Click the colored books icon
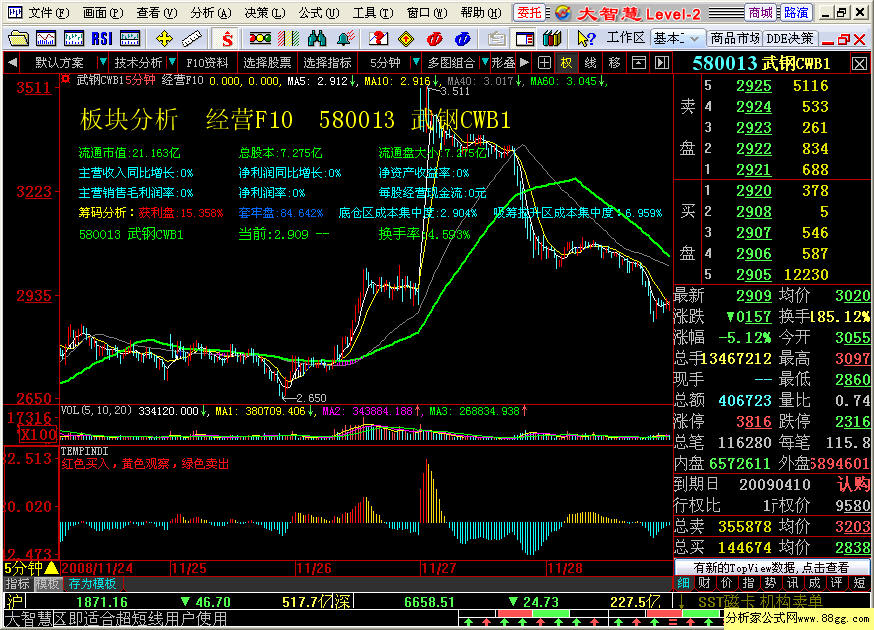 (x=552, y=38)
